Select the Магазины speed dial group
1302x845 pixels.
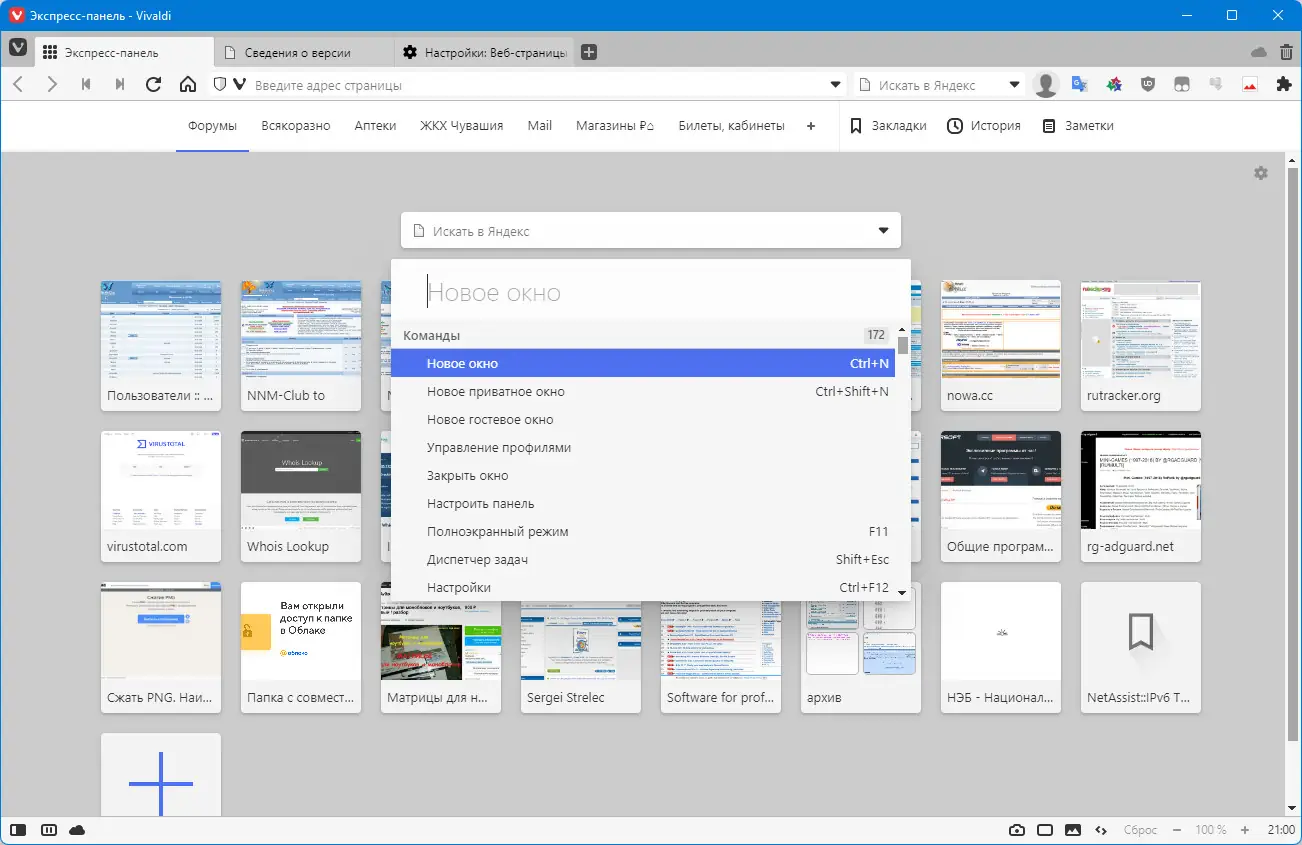tap(615, 126)
